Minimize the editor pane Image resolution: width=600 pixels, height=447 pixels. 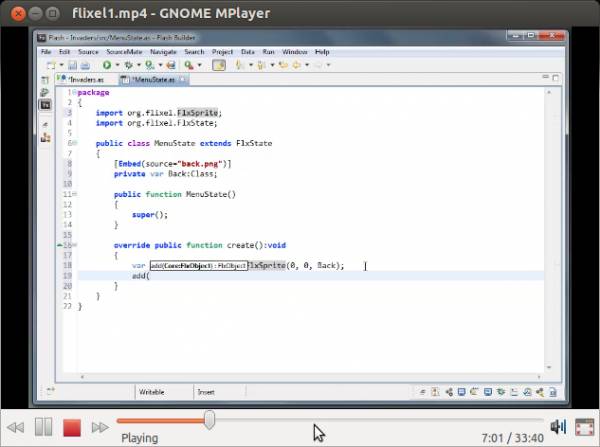[x=546, y=77]
